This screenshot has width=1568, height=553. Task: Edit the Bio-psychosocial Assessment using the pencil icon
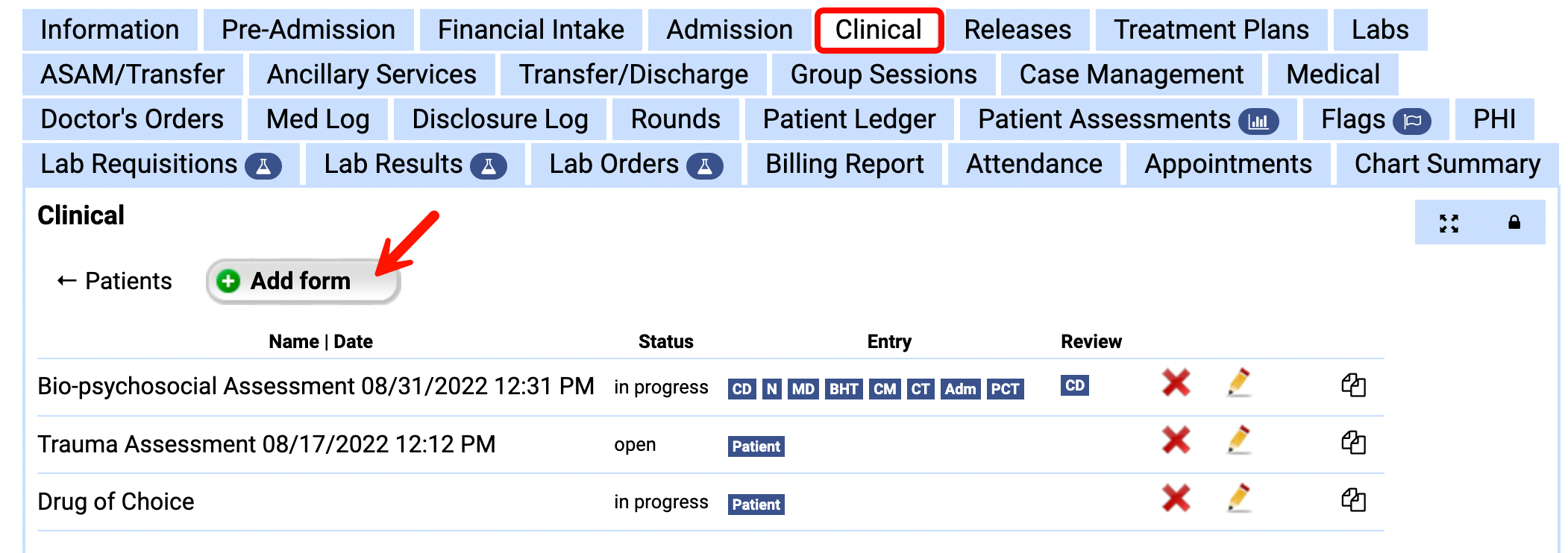[1239, 385]
